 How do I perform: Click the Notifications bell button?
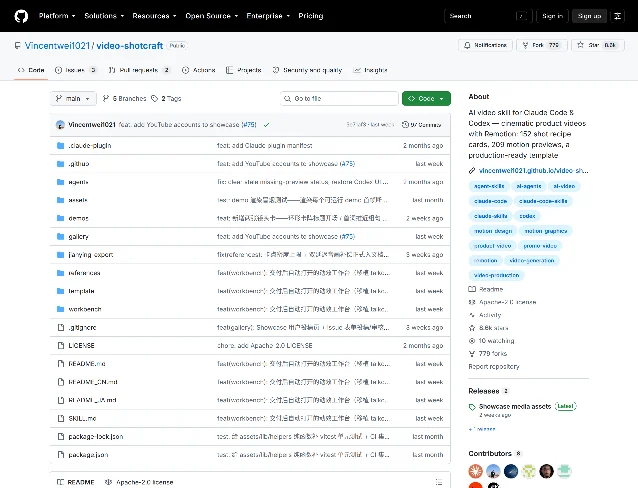[x=485, y=45]
